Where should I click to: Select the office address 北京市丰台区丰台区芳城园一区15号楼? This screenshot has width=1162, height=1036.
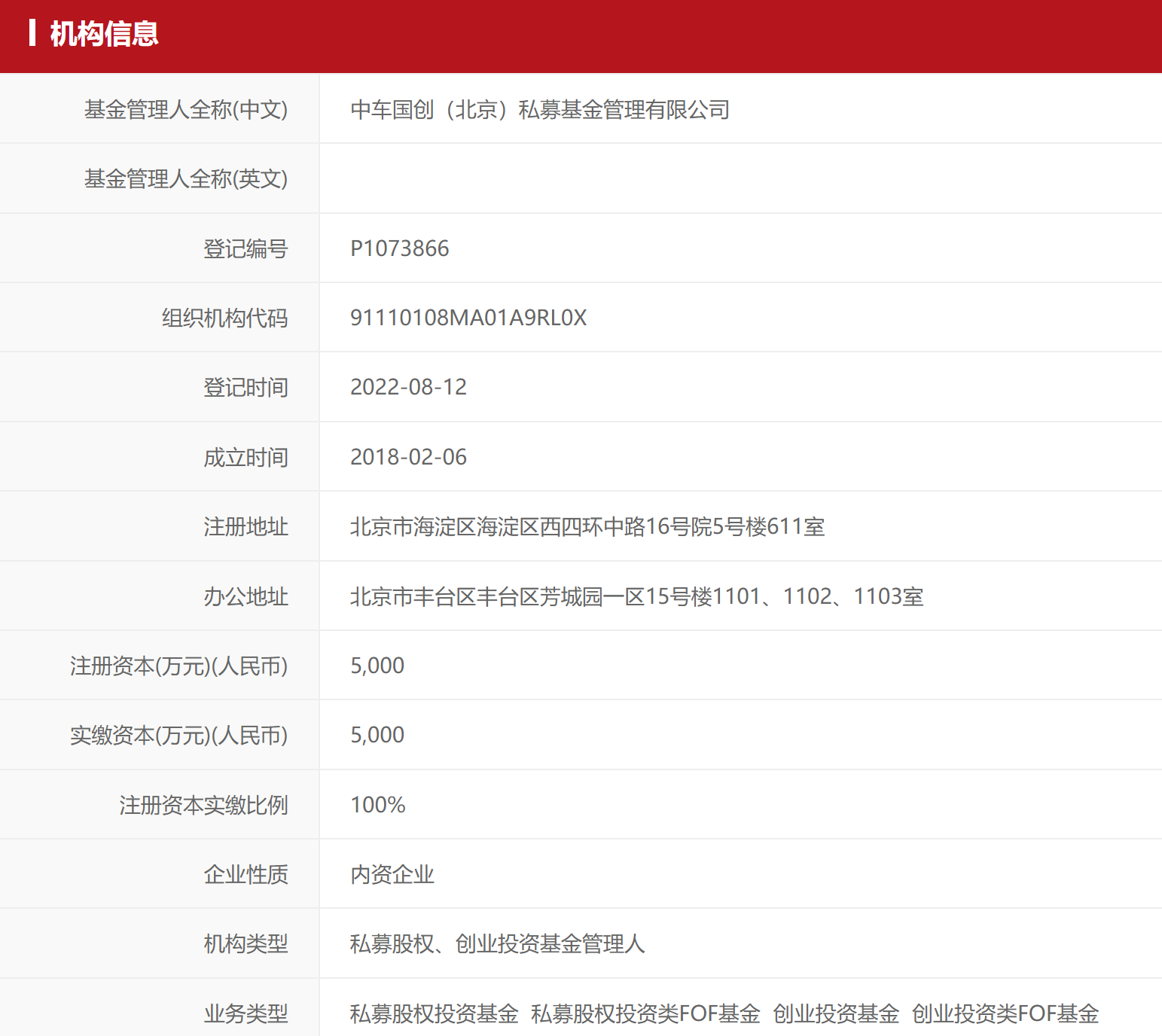(x=531, y=596)
